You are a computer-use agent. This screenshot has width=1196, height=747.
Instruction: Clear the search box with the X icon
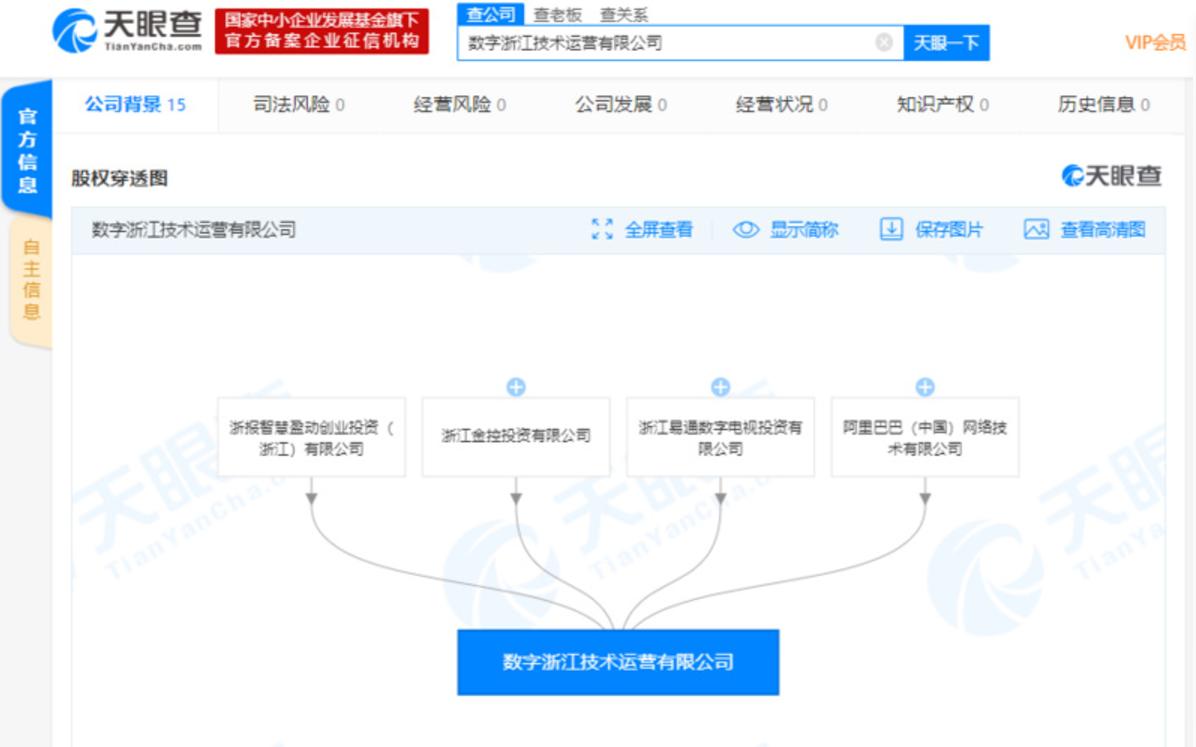pos(883,43)
